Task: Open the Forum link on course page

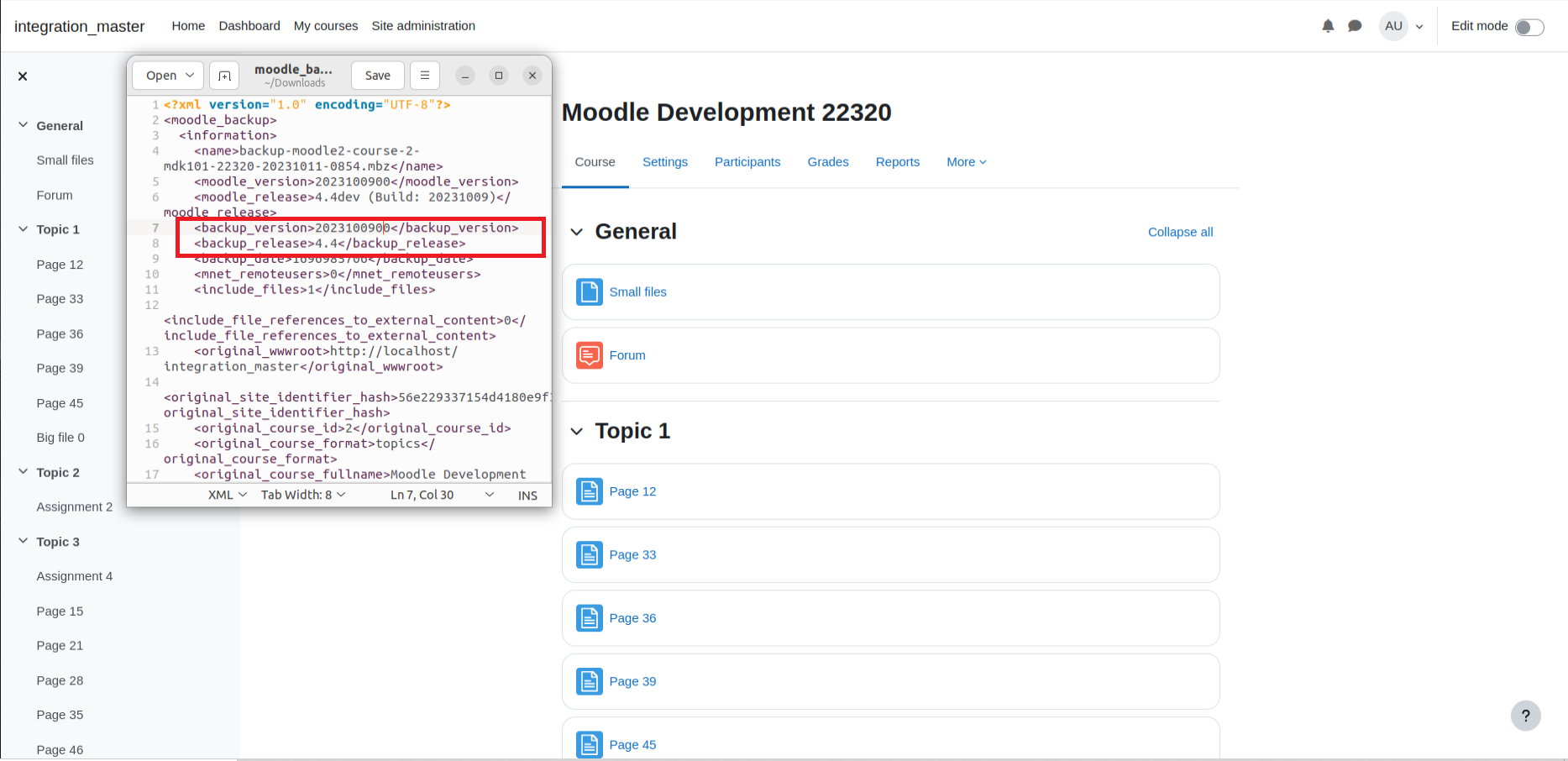Action: click(x=627, y=355)
